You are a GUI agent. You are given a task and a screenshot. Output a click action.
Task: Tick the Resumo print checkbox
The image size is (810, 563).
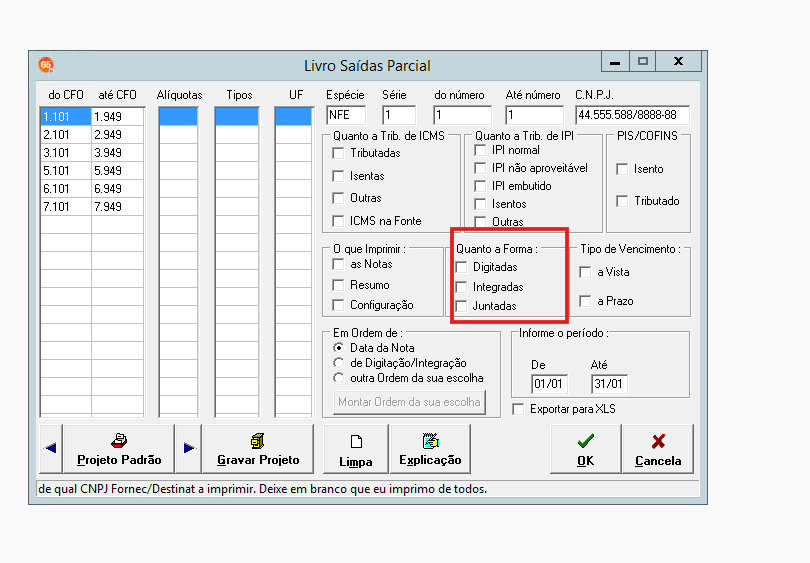[338, 285]
